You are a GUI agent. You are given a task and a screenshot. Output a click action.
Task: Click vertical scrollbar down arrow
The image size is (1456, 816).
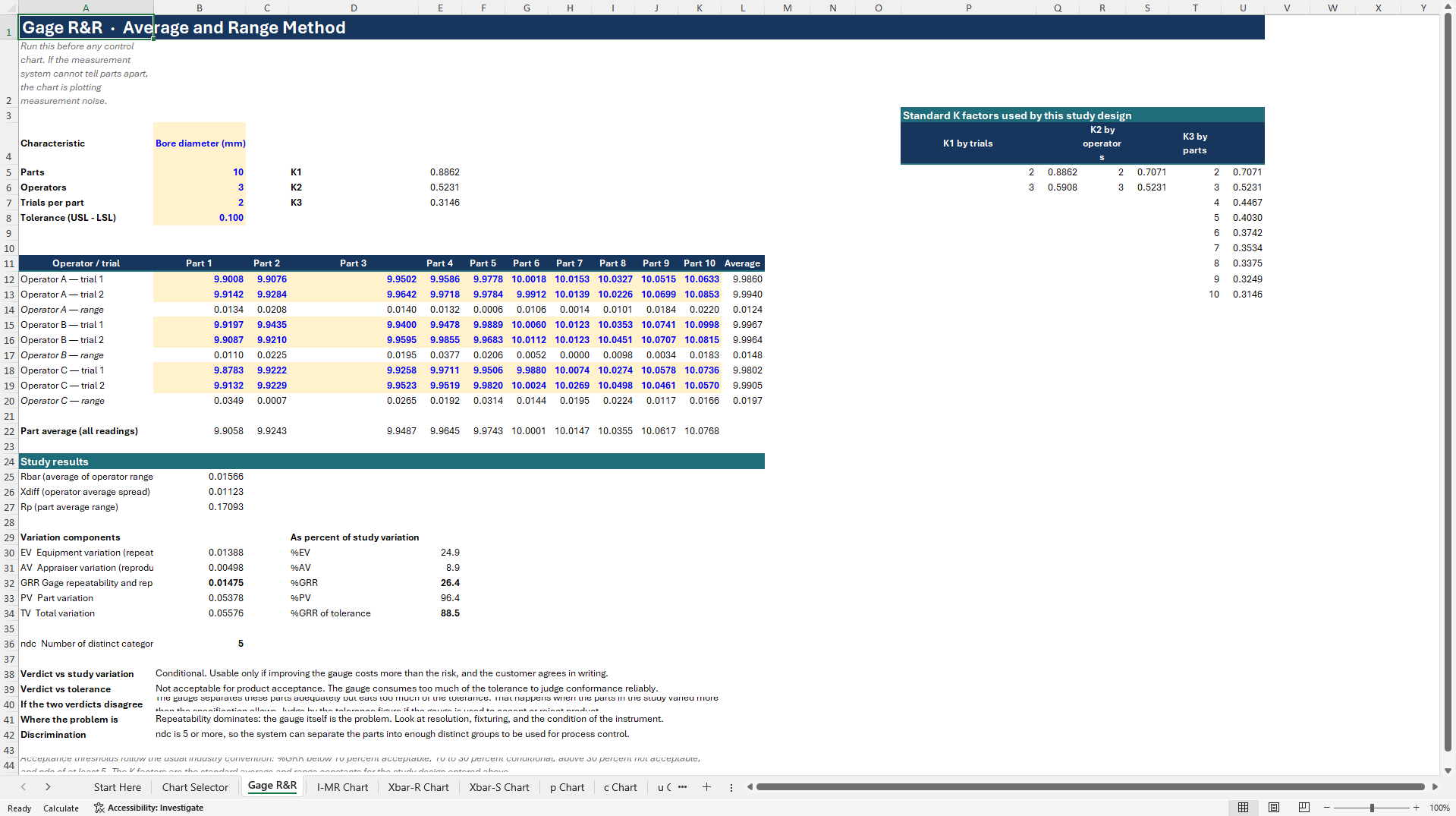1448,770
